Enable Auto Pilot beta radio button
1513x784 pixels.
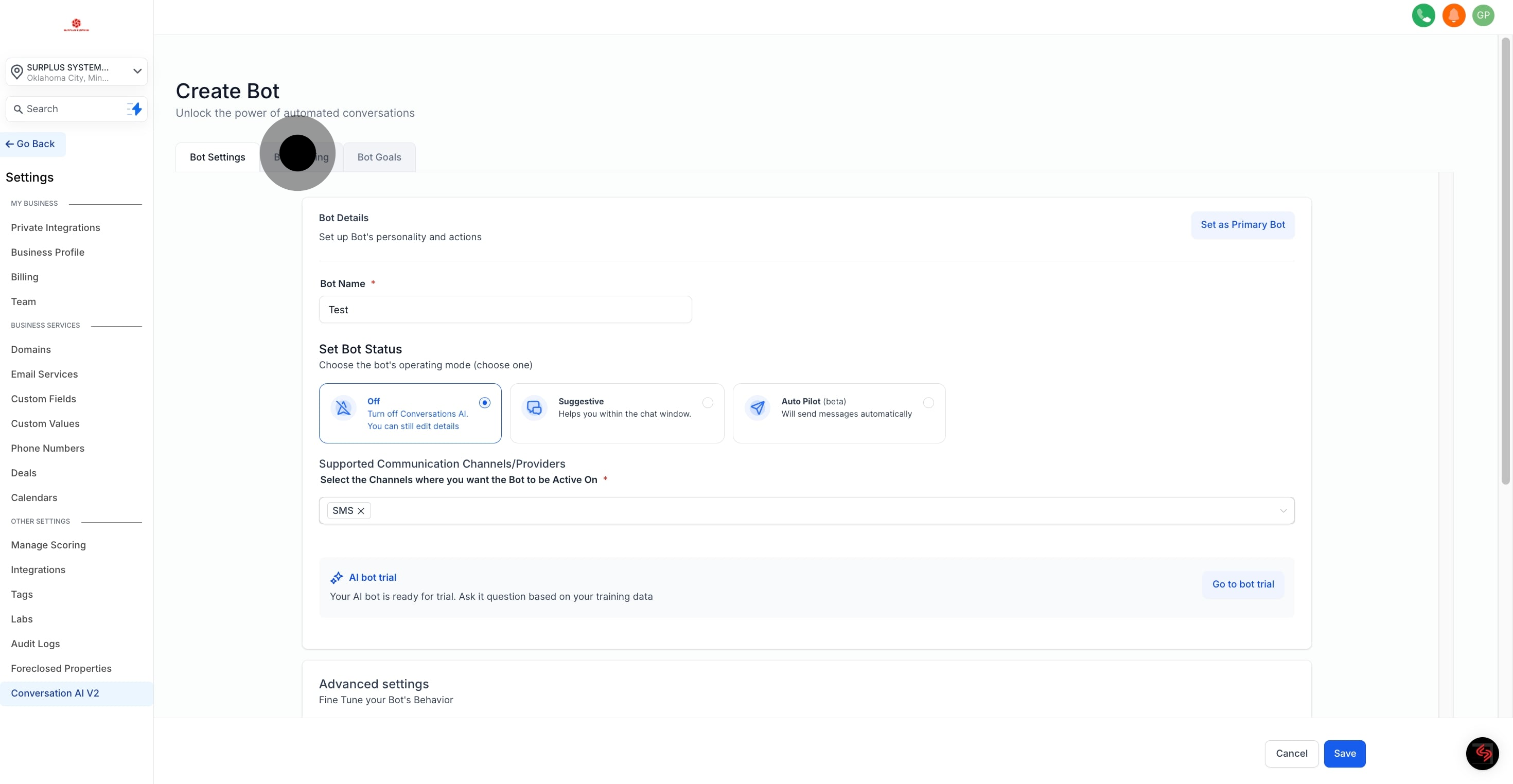coord(928,403)
